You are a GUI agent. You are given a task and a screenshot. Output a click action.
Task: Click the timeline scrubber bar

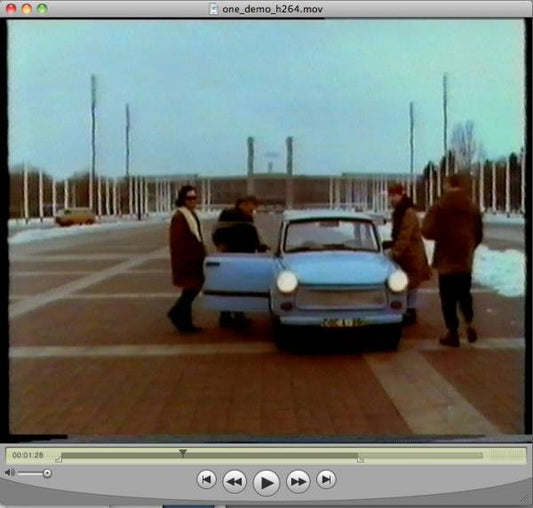pyautogui.click(x=272, y=455)
